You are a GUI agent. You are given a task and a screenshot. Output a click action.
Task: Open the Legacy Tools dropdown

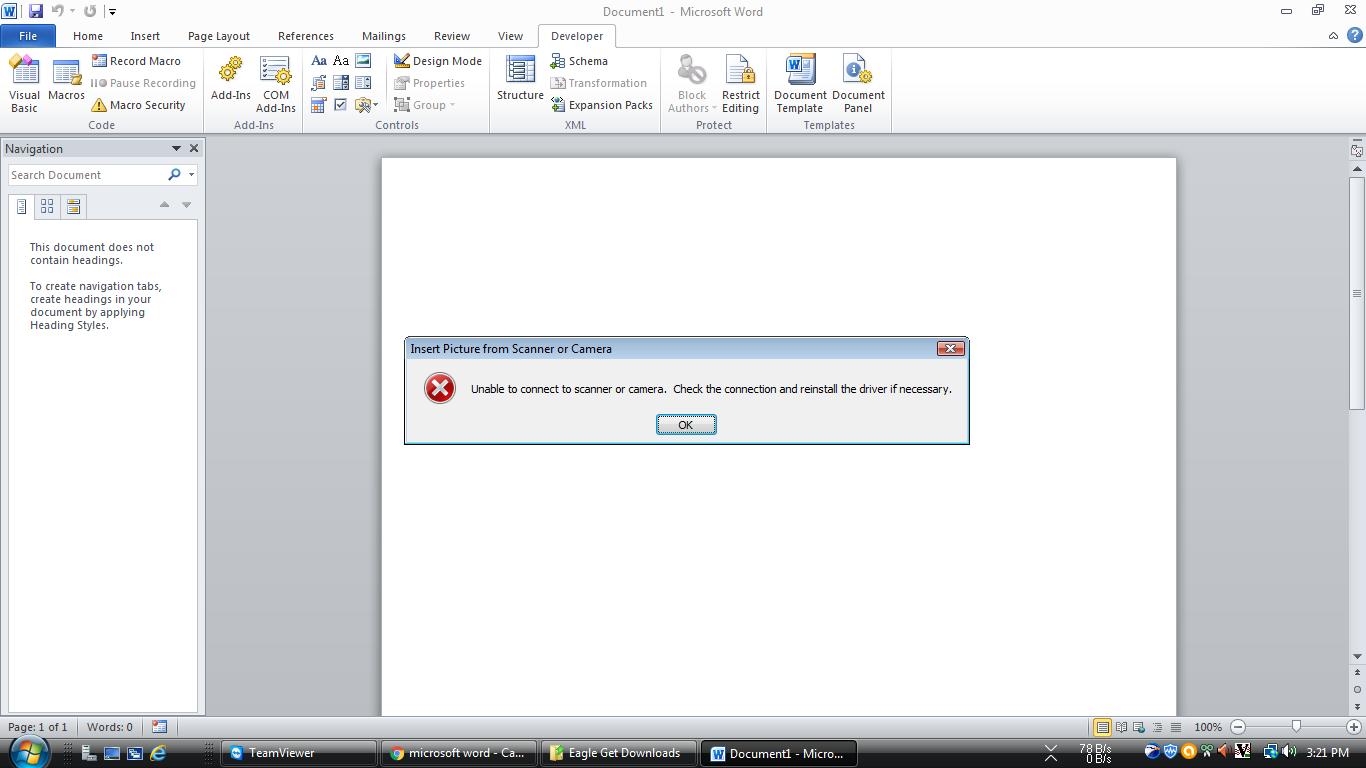(366, 105)
